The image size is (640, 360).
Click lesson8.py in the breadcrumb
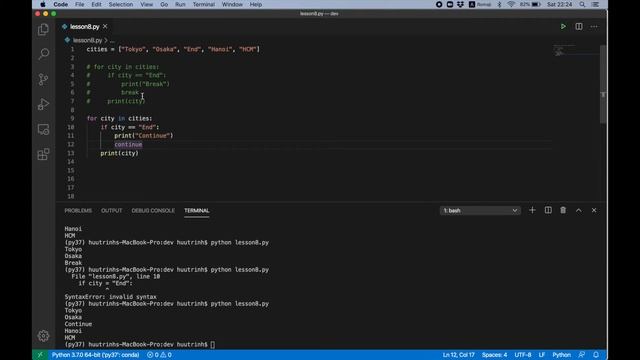coord(87,40)
